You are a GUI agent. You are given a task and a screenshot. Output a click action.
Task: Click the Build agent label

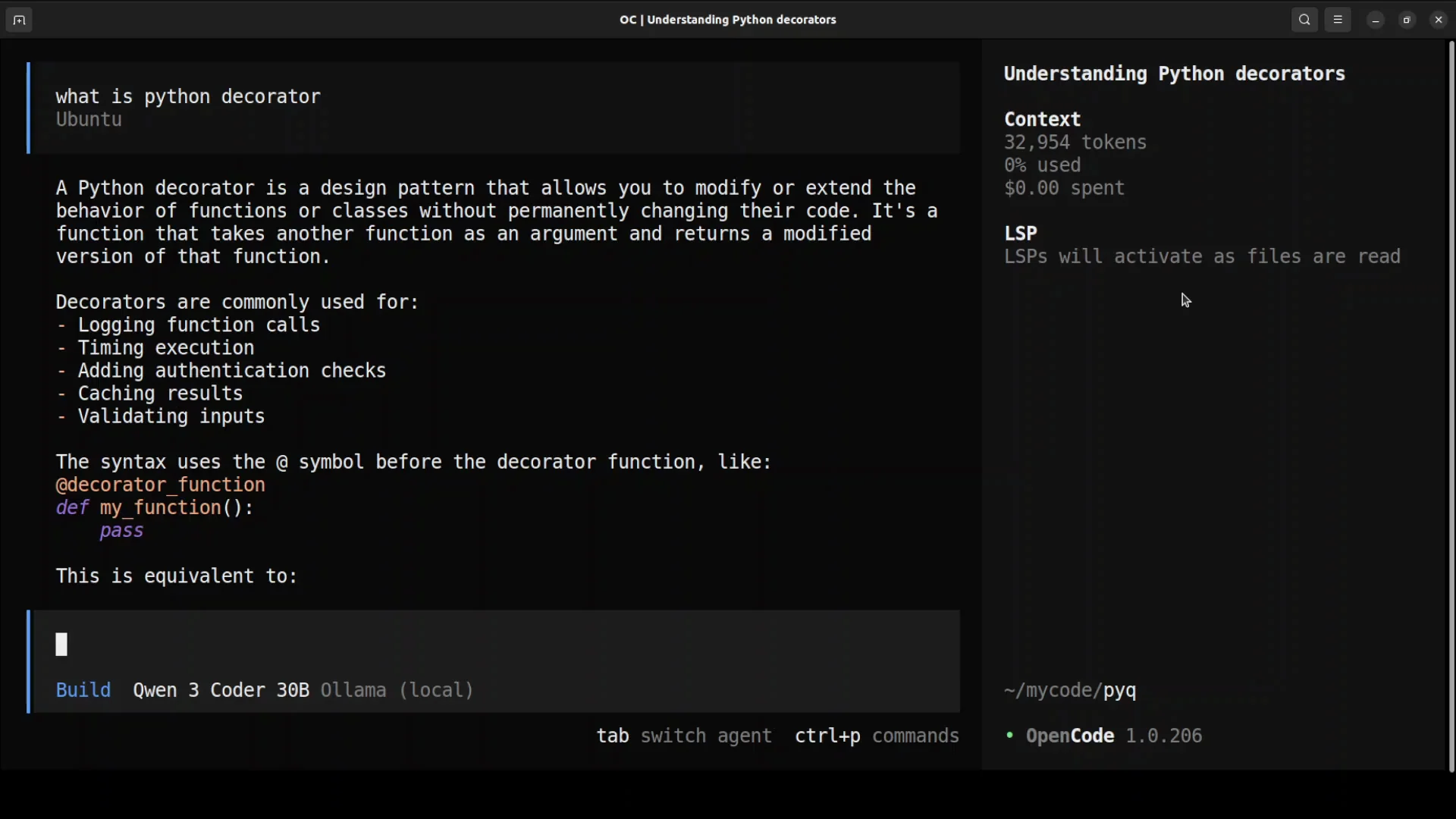point(83,690)
